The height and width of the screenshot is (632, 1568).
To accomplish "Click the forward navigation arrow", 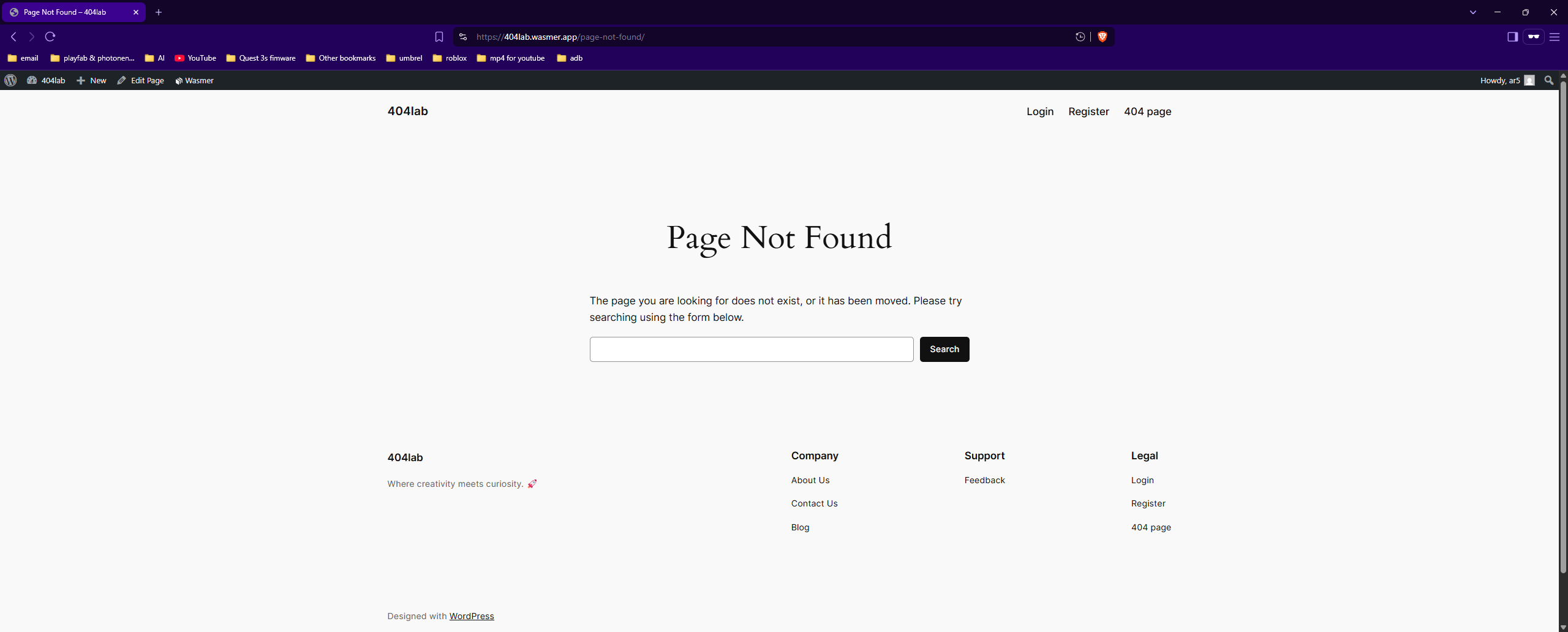I will point(31,37).
